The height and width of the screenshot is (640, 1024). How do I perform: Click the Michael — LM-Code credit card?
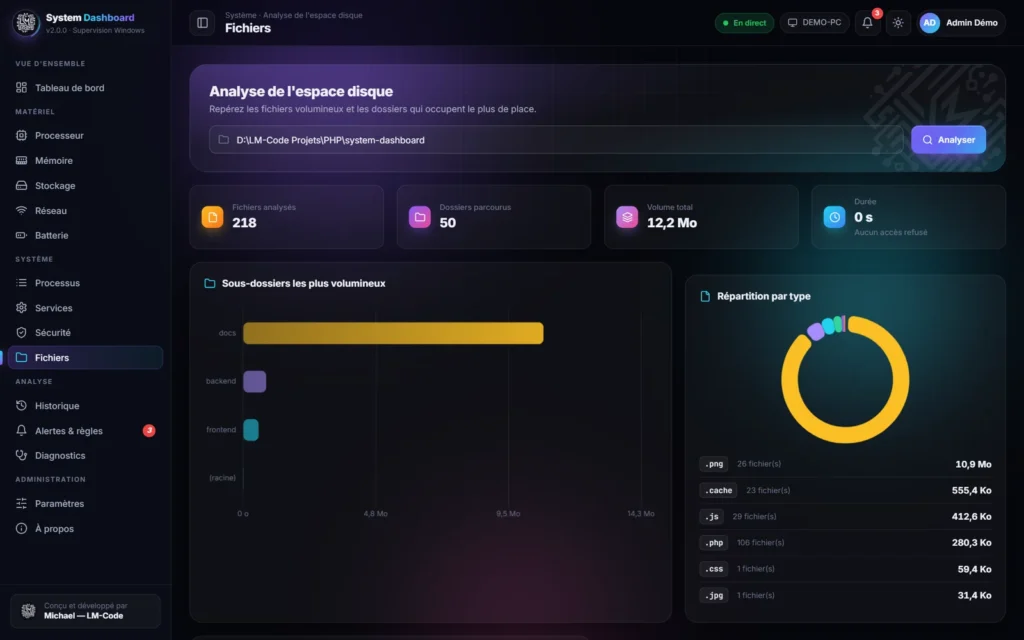coord(86,611)
